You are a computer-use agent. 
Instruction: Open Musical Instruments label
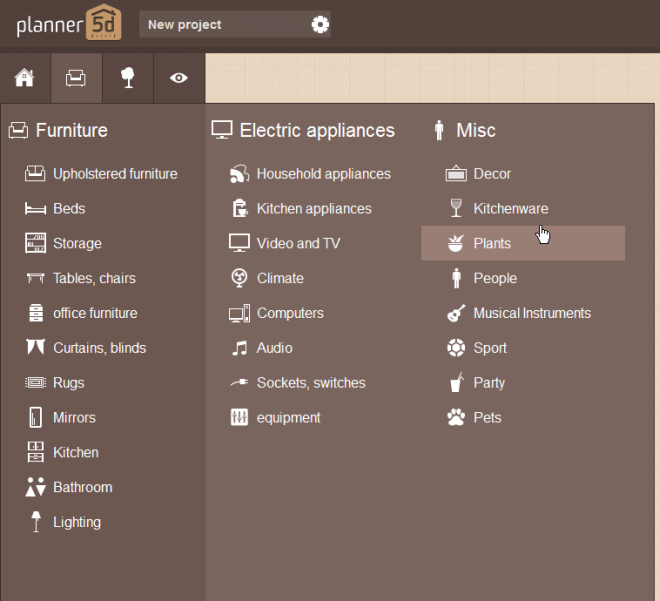532,313
